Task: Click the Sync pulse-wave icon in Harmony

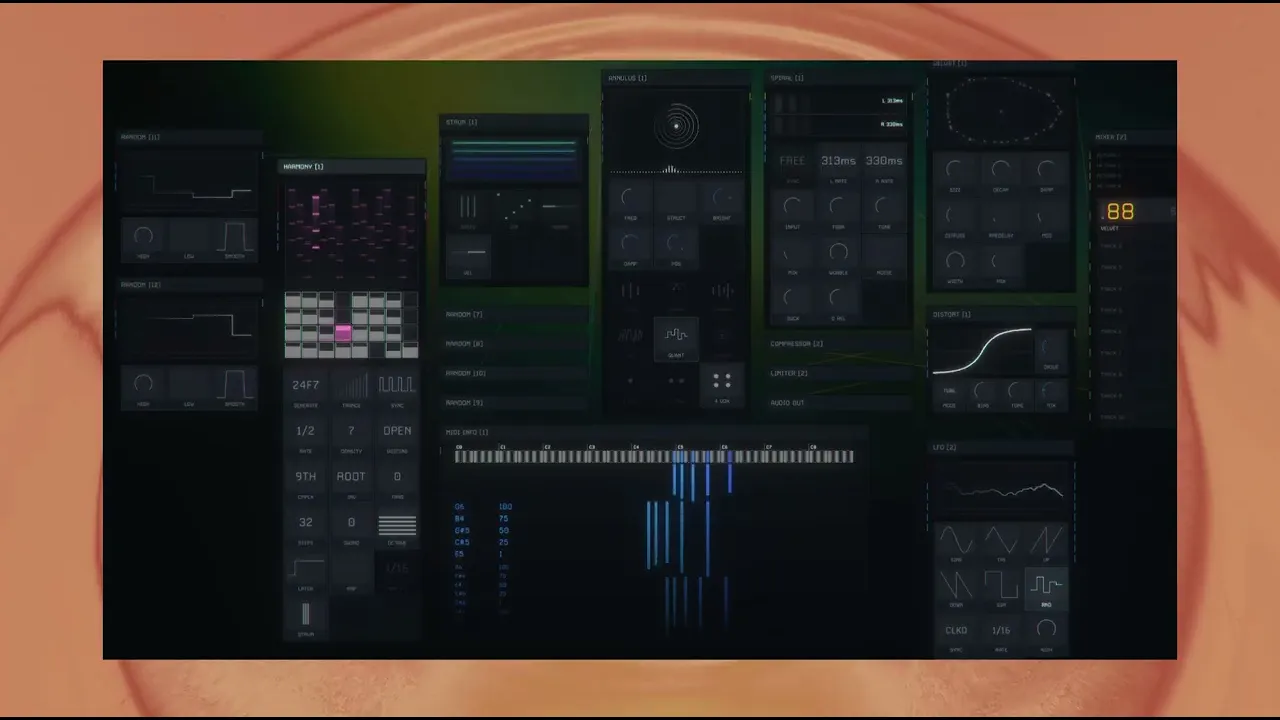Action: pyautogui.click(x=397, y=385)
